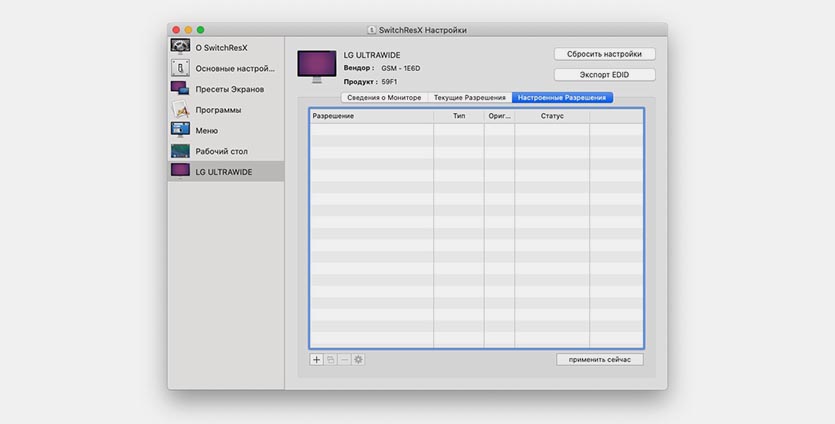This screenshot has height=424, width=835.
Task: Switch to the Сведения о Мониторе tab
Action: pyautogui.click(x=384, y=98)
